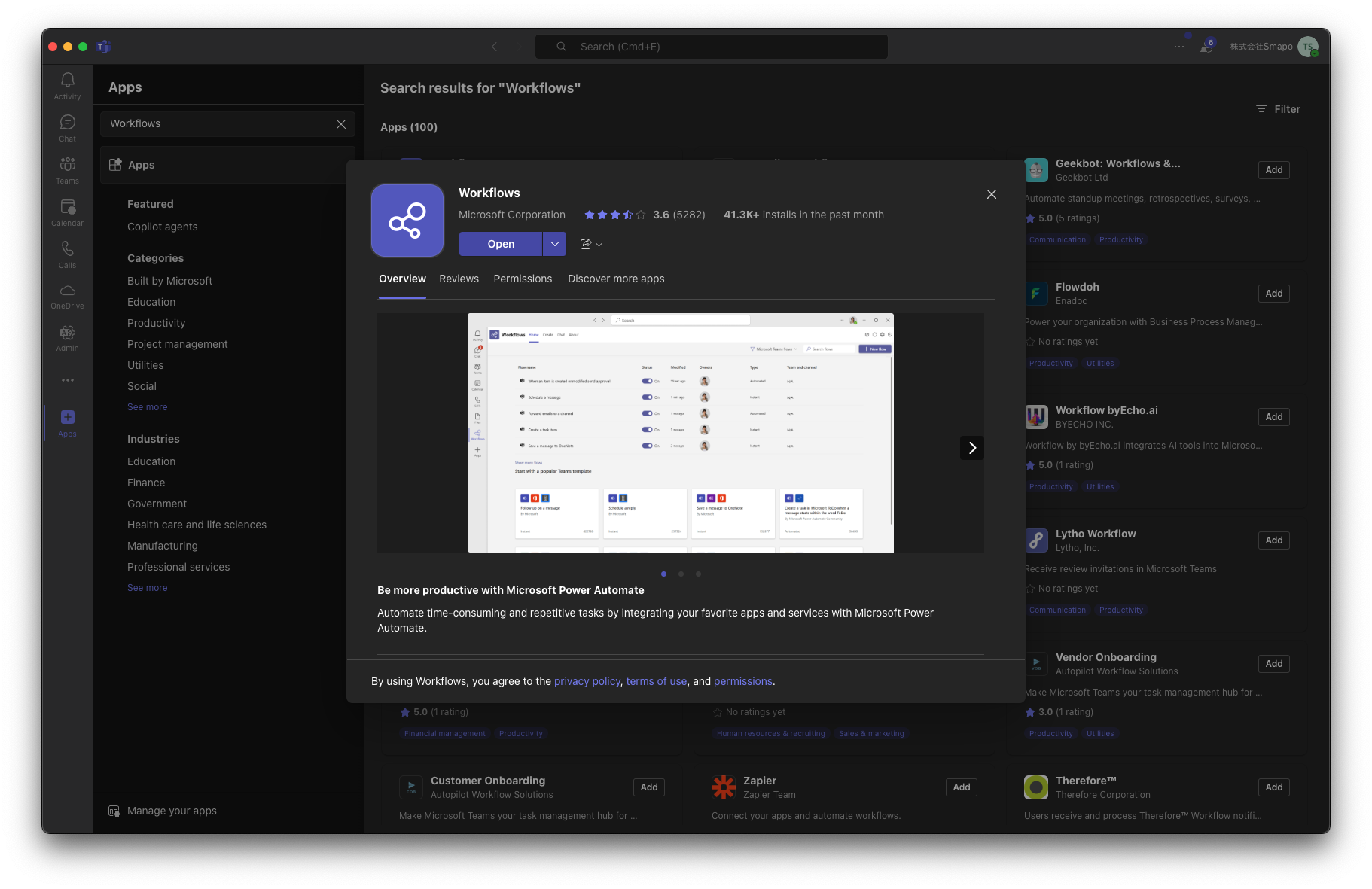Switch to Discover more apps tab
This screenshot has width=1372, height=889.
616,279
